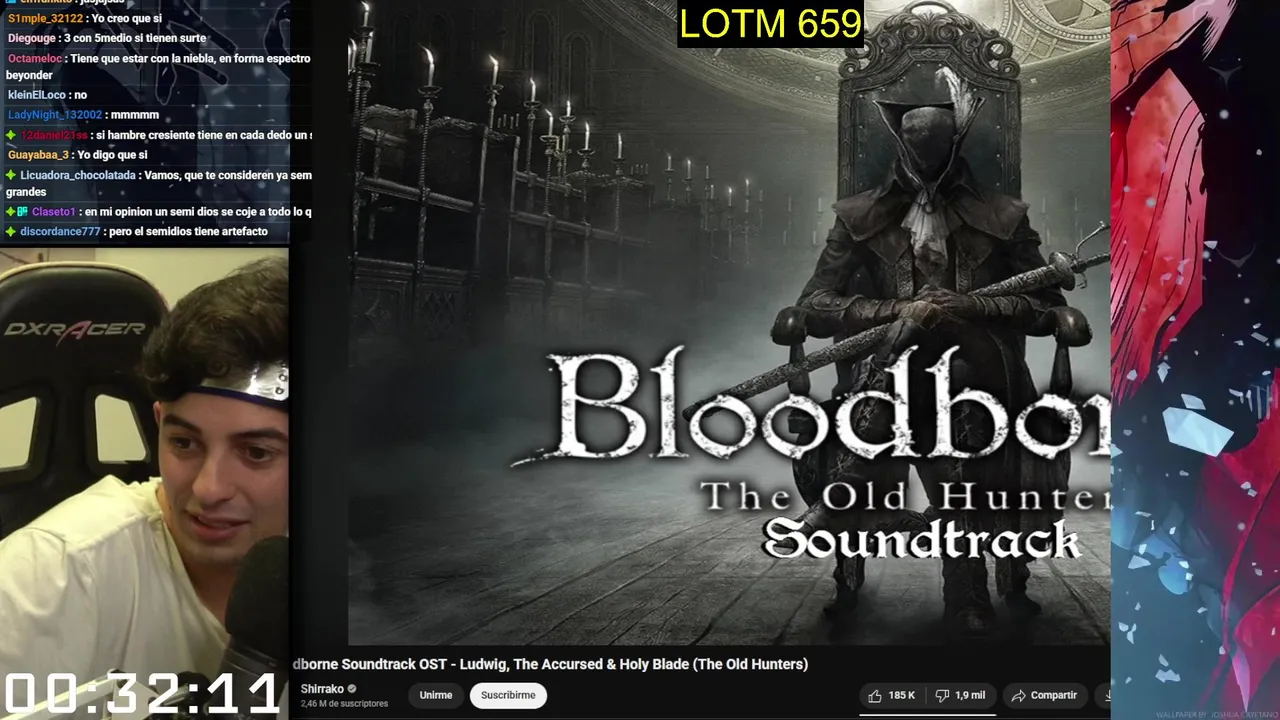1280x720 pixels.
Task: Click the message '3 con 5medio si tienen surte'
Action: (x=135, y=38)
